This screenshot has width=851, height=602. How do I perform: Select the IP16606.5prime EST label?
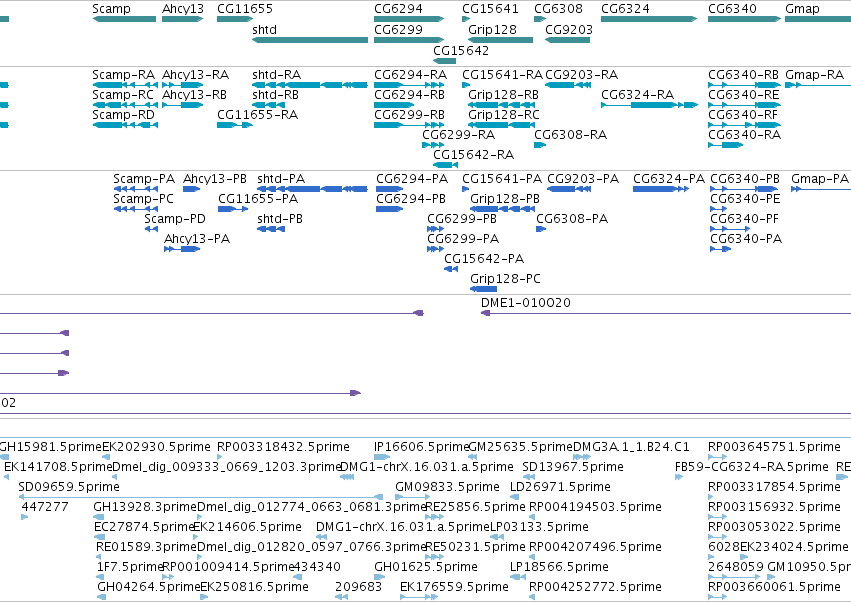point(422,447)
